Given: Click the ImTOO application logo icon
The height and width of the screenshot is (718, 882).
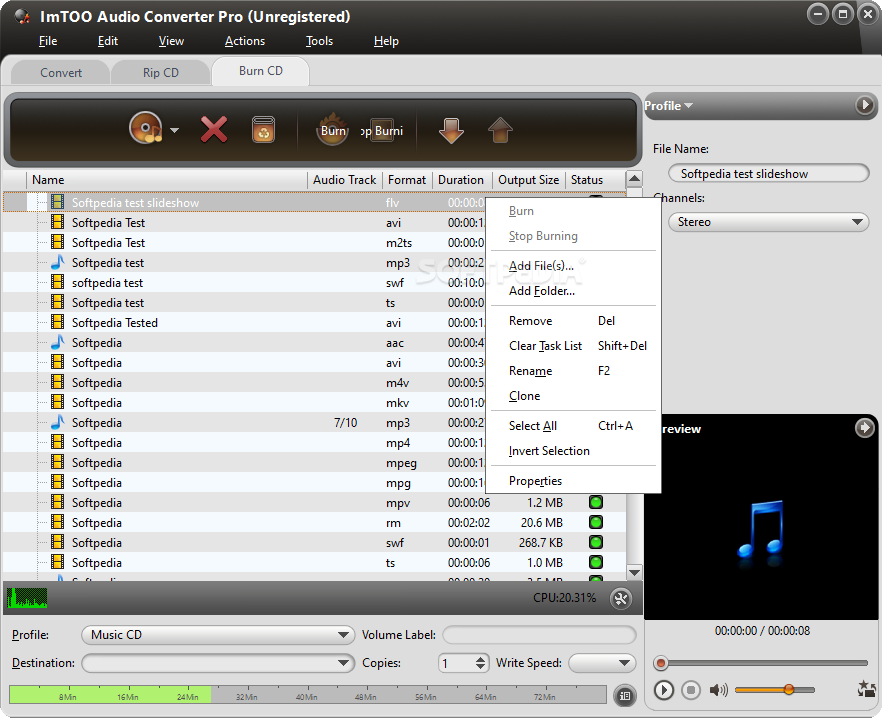Looking at the screenshot, I should pyautogui.click(x=22, y=16).
